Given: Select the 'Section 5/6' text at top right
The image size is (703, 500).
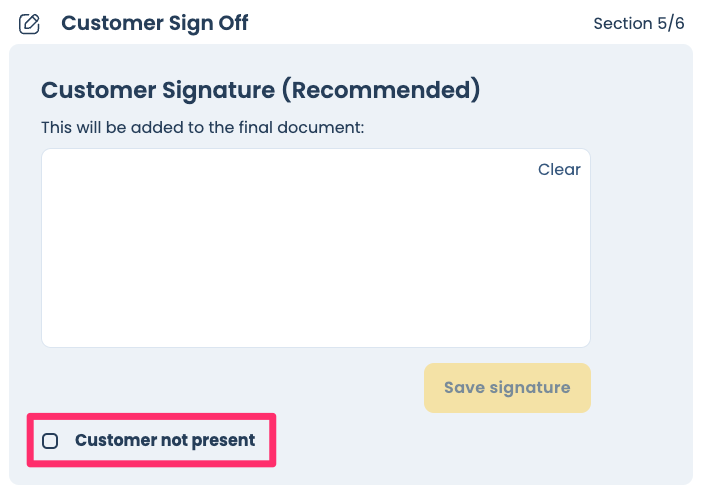Looking at the screenshot, I should pos(638,23).
